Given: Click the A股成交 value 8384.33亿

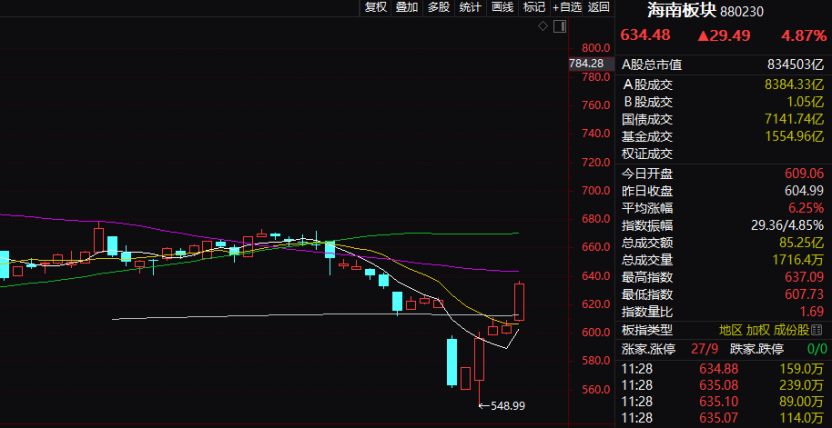Looking at the screenshot, I should coord(794,84).
